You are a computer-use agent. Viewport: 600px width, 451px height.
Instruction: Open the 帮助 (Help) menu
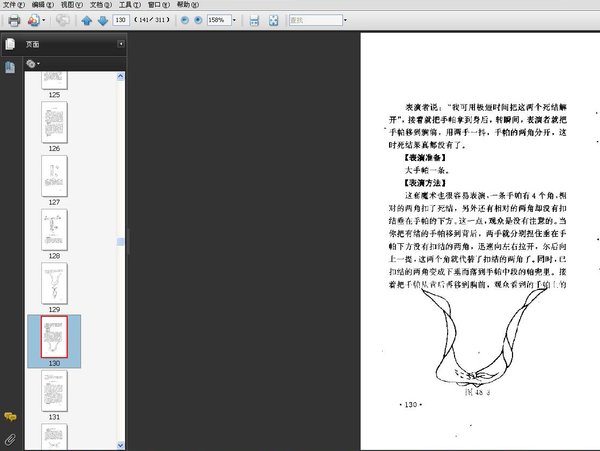pos(188,5)
